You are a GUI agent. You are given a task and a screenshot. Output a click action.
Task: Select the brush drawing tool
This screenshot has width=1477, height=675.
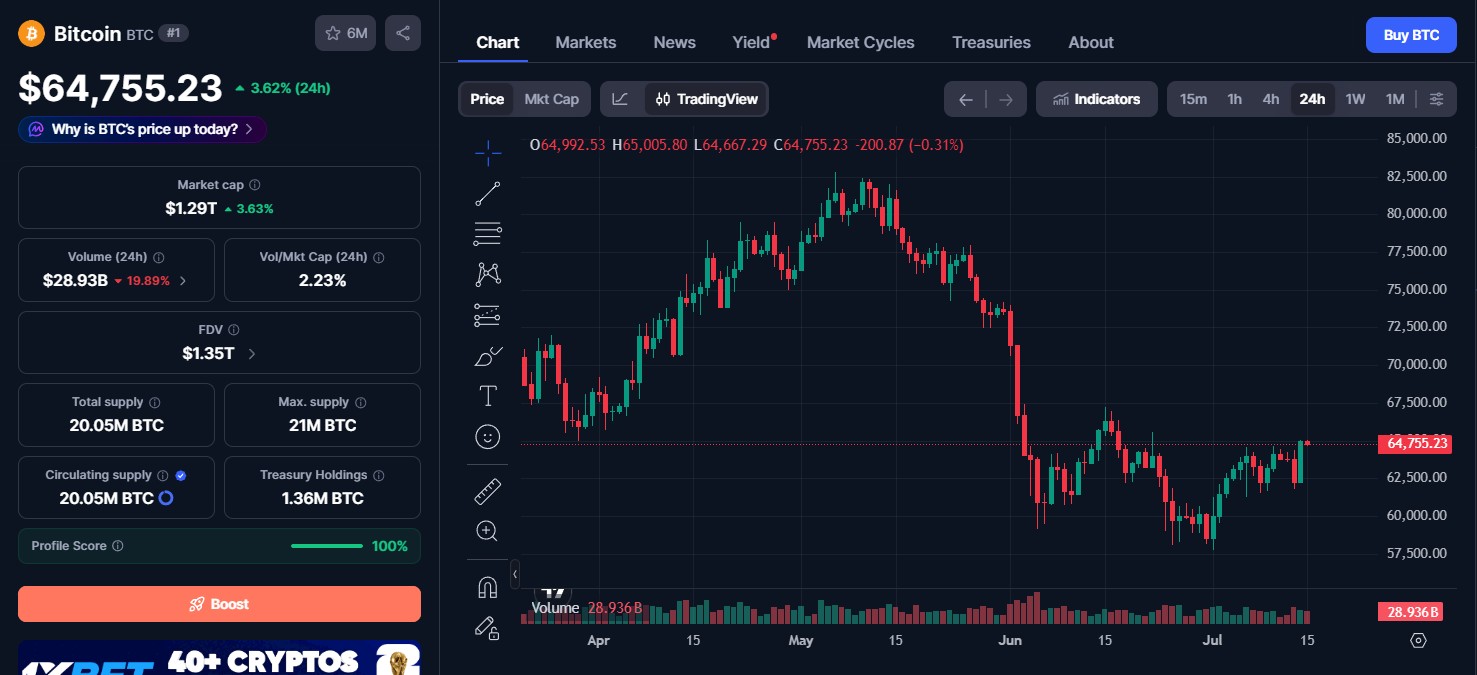tap(488, 356)
